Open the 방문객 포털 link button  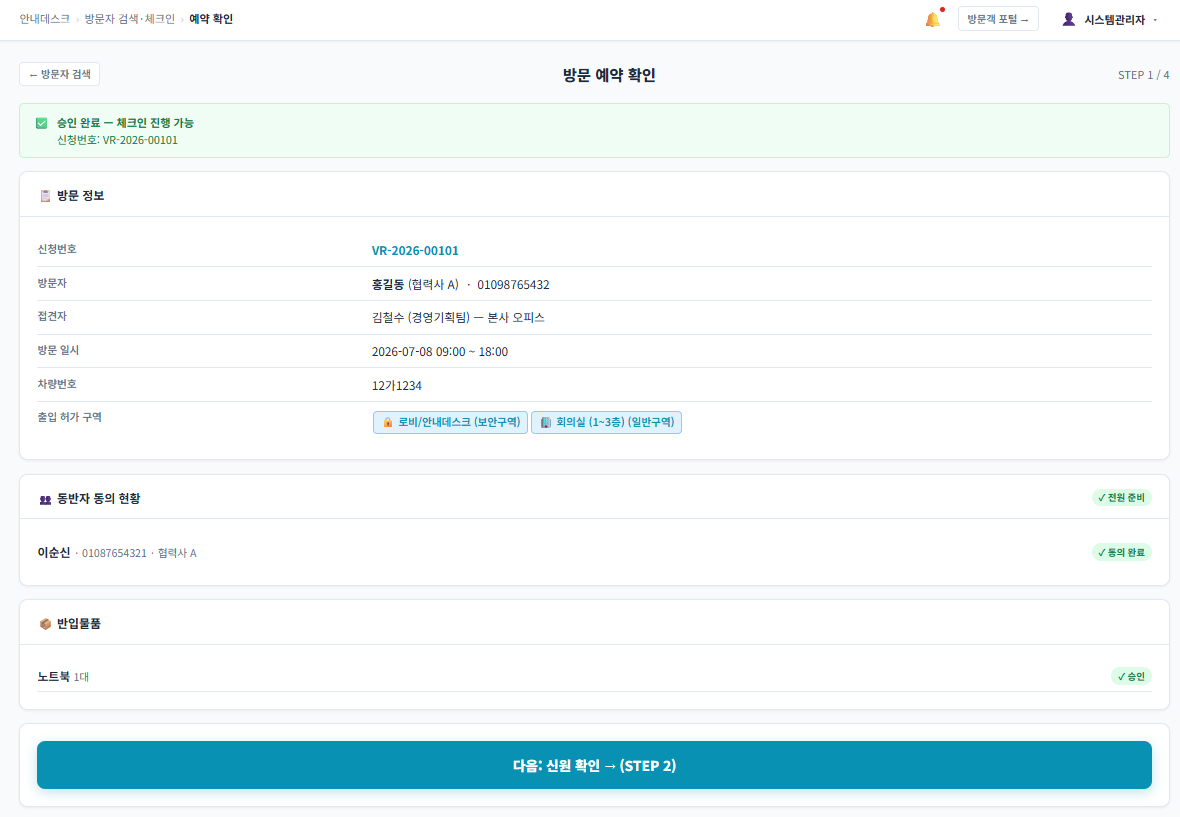pyautogui.click(x=998, y=20)
